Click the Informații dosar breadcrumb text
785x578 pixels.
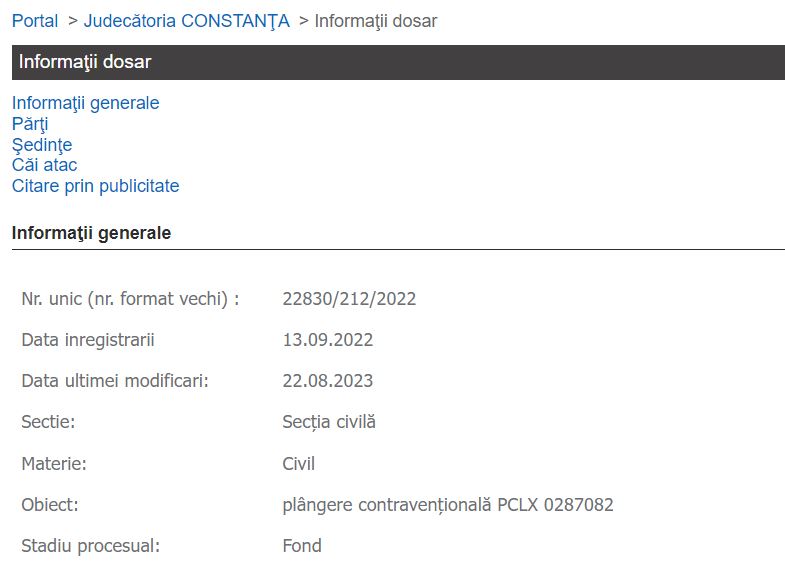375,21
